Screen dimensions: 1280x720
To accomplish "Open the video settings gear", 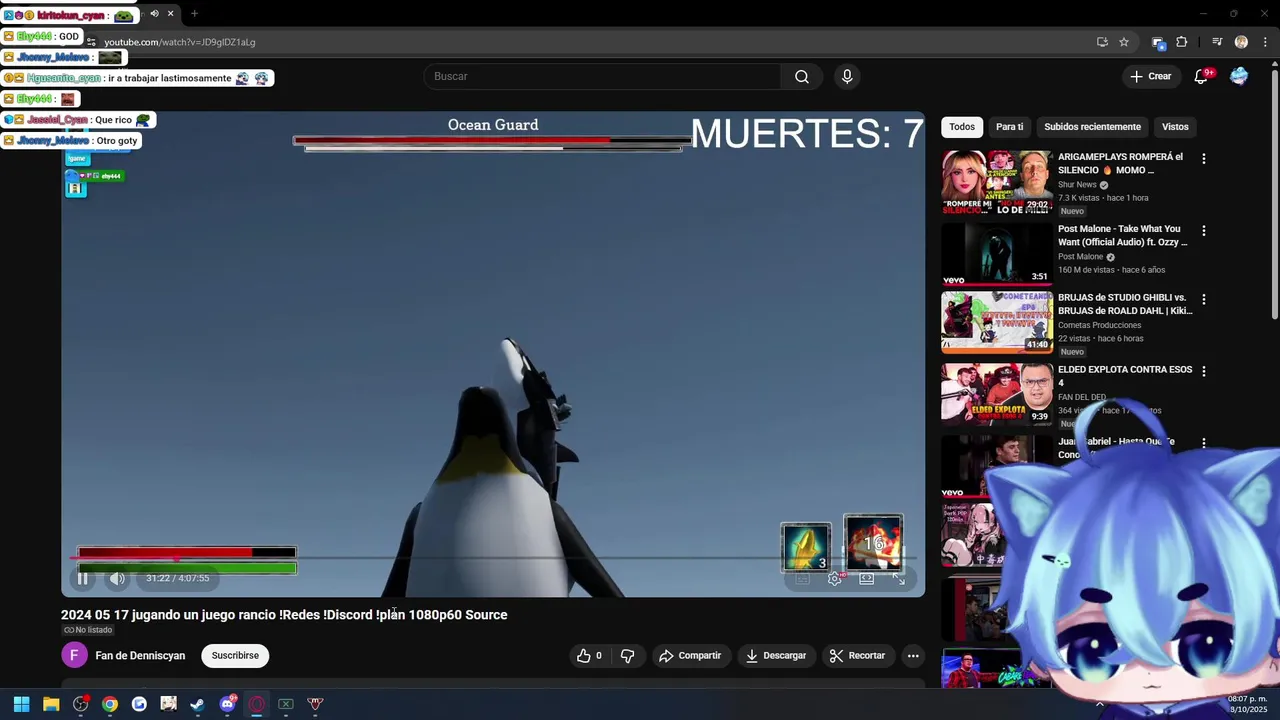I will pos(834,578).
